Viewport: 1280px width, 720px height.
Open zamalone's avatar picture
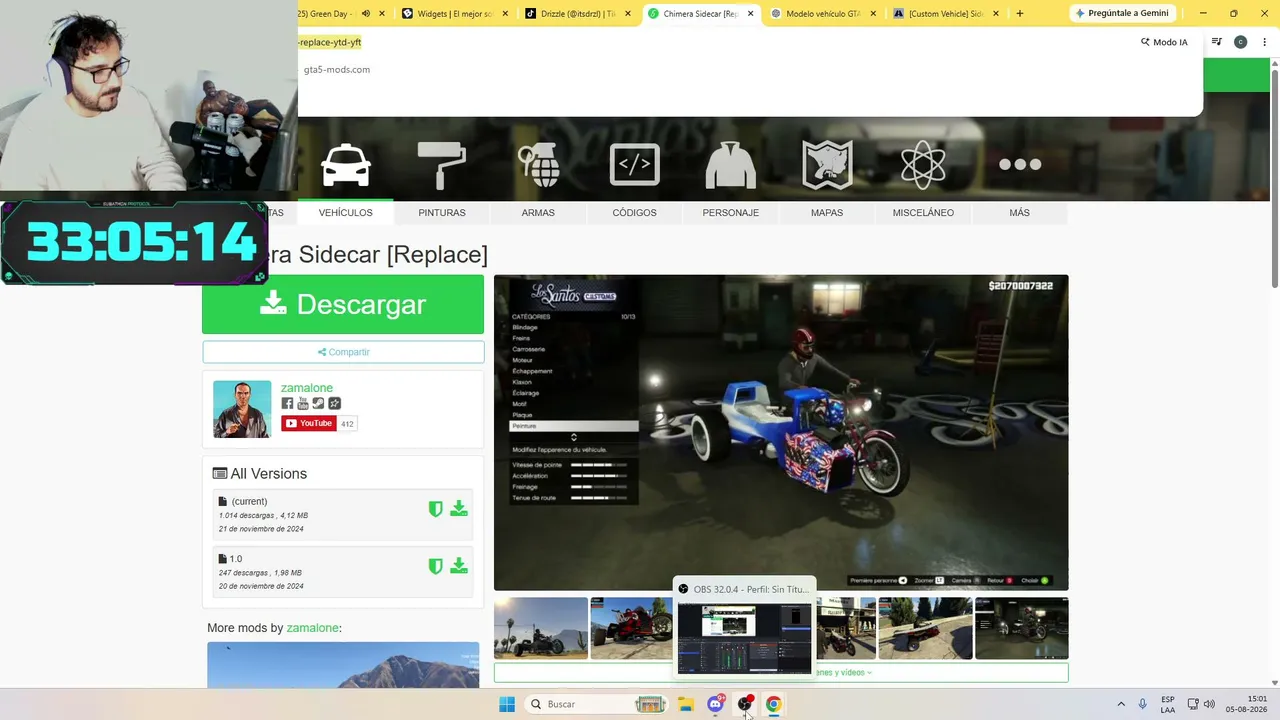click(x=242, y=409)
